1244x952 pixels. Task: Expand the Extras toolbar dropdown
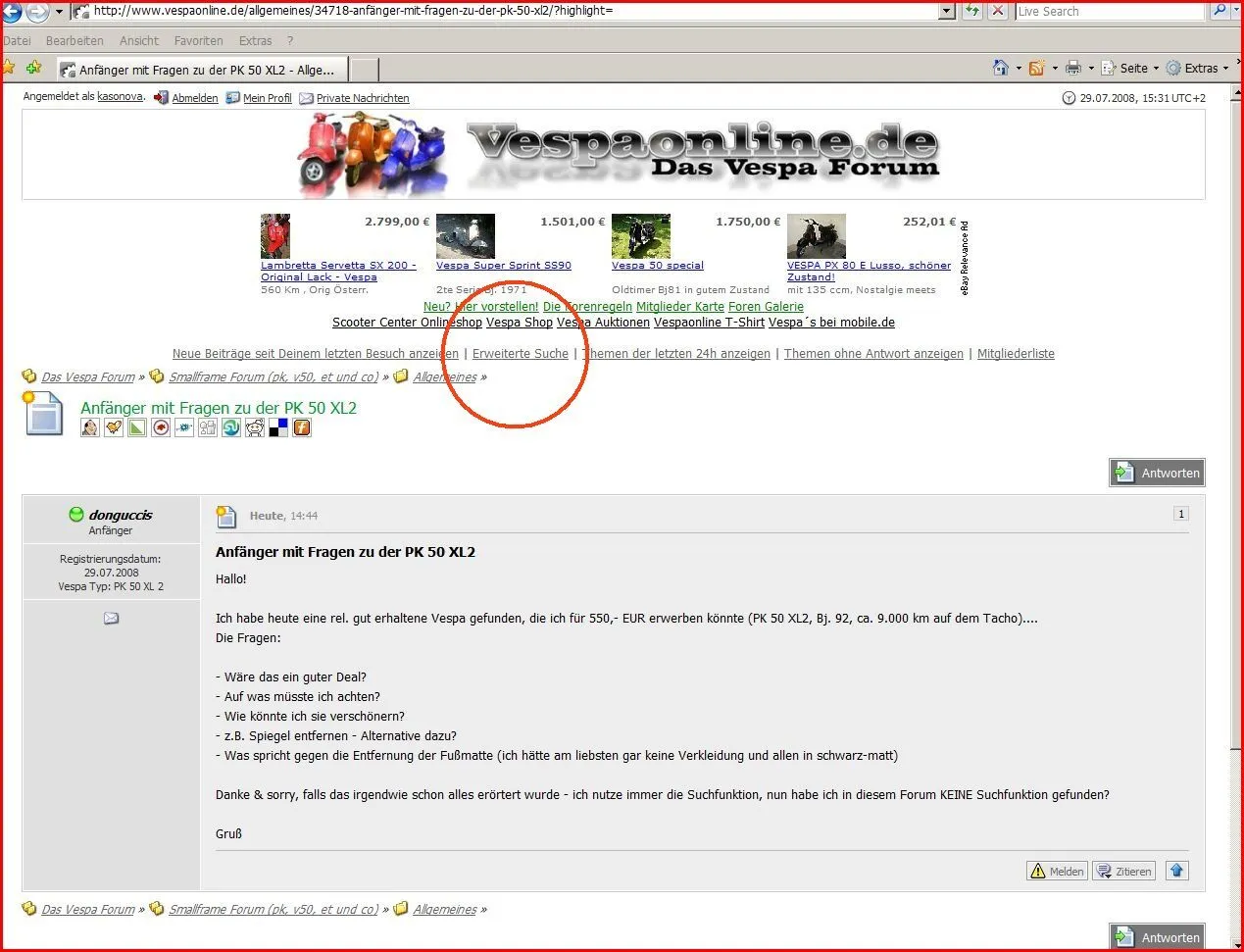1226,68
